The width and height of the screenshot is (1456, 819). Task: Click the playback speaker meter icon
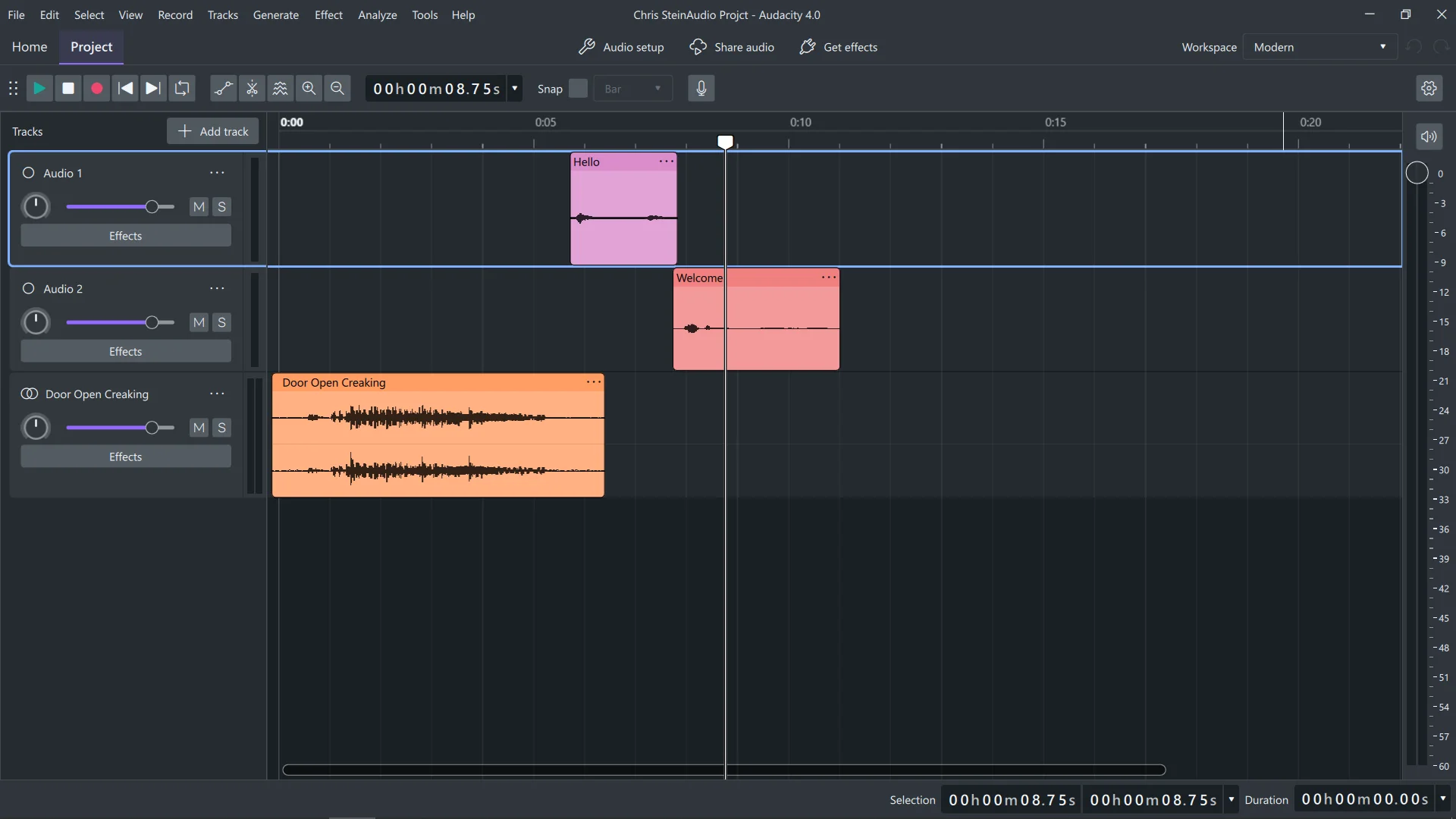[1429, 136]
